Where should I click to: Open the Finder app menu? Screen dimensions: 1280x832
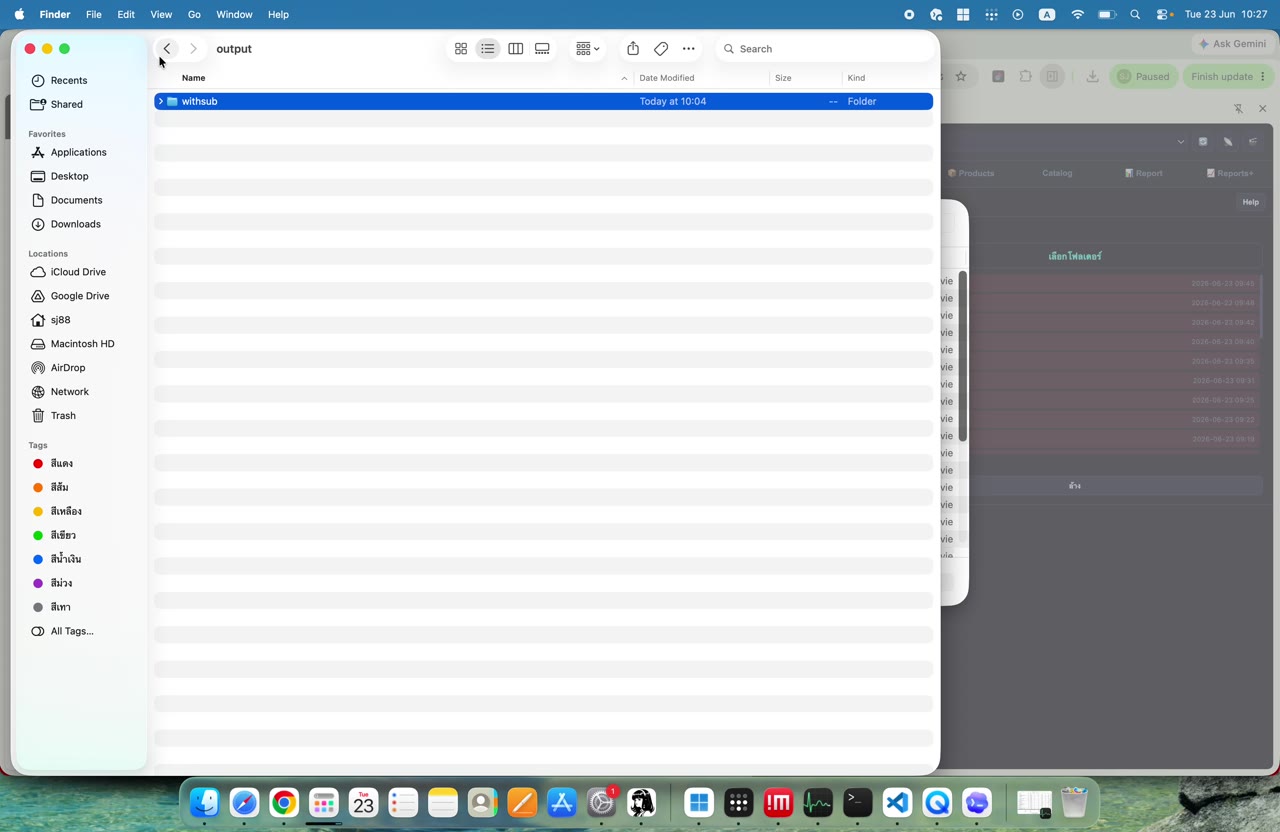pyautogui.click(x=55, y=15)
